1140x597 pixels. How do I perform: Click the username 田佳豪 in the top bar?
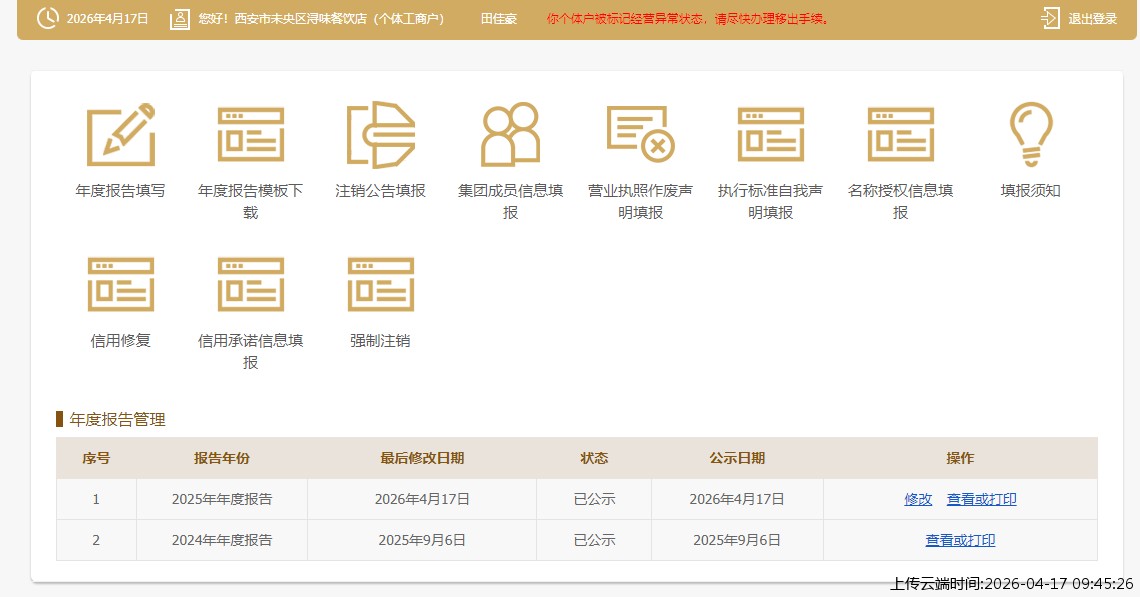pyautogui.click(x=498, y=17)
